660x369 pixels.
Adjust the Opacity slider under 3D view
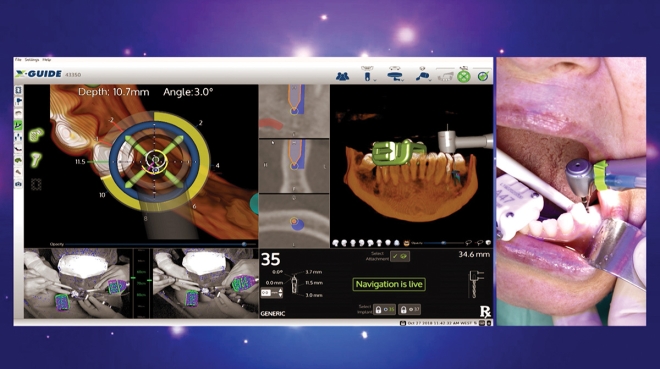point(443,243)
